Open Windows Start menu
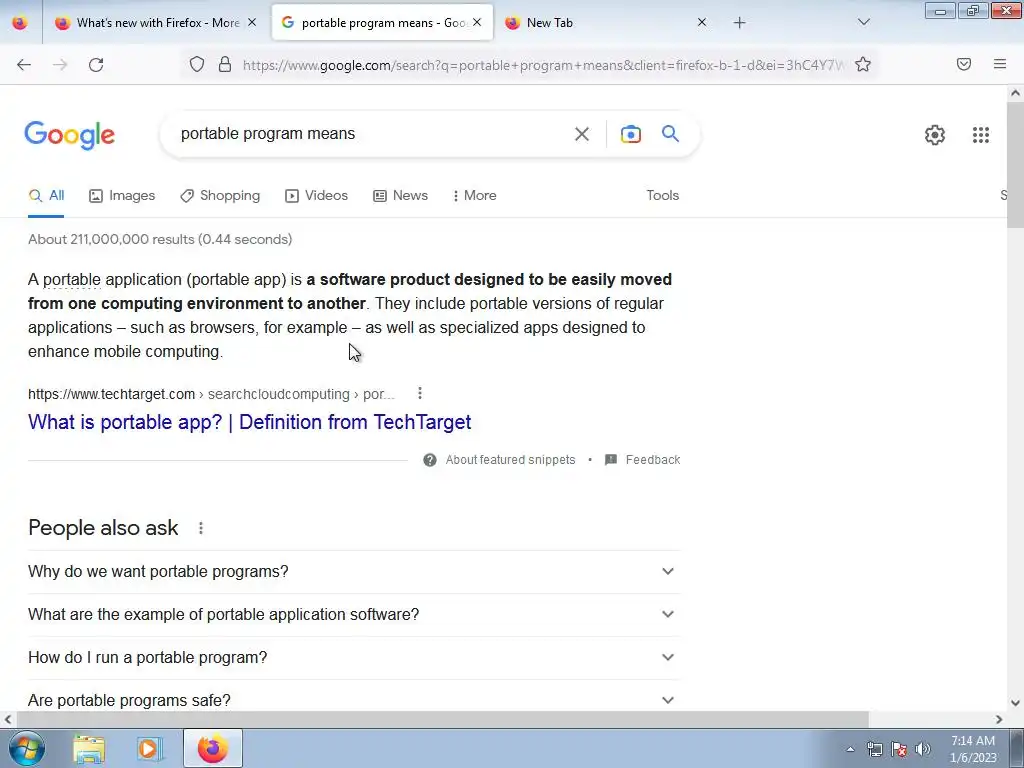 coord(25,748)
